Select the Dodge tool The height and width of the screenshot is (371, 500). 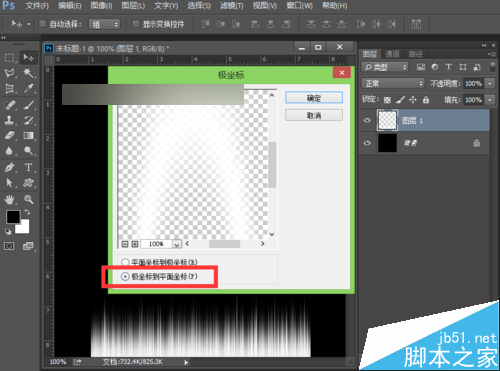pyautogui.click(x=29, y=151)
